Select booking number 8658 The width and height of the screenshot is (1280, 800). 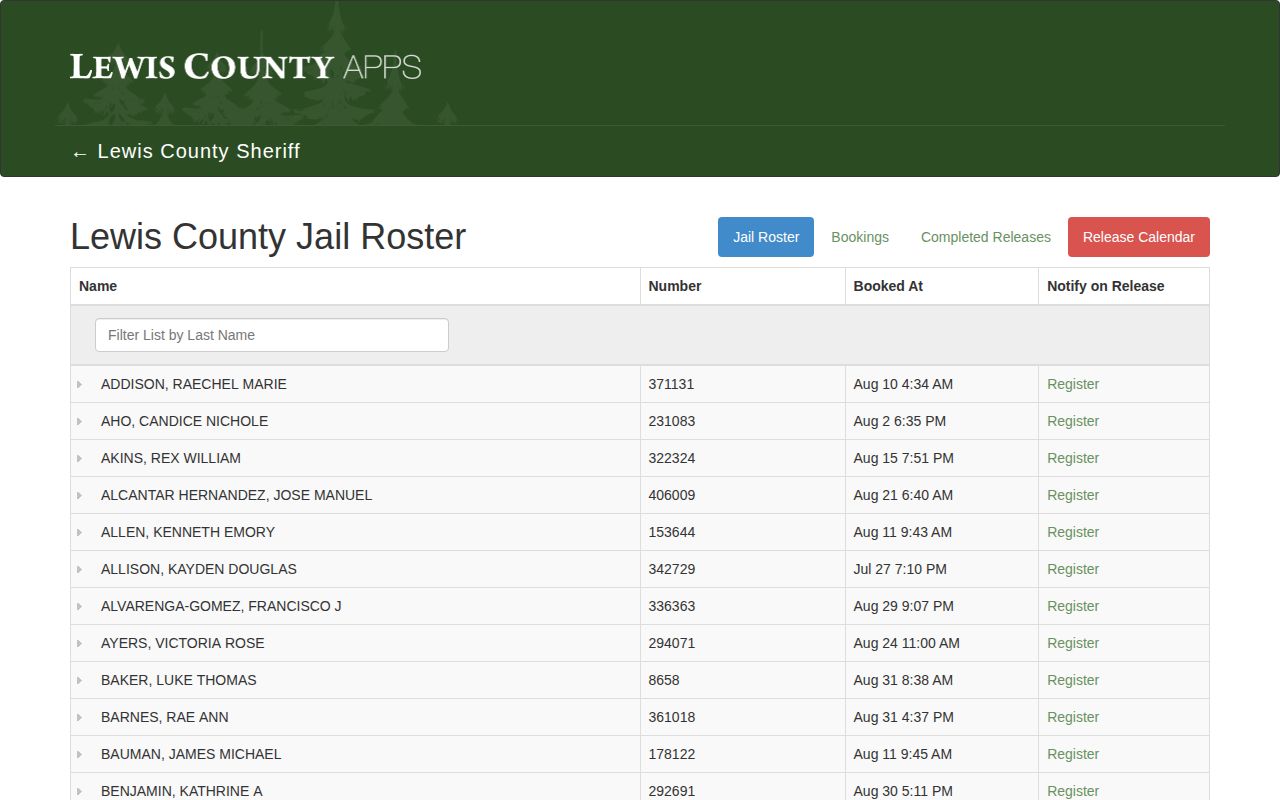pos(664,680)
